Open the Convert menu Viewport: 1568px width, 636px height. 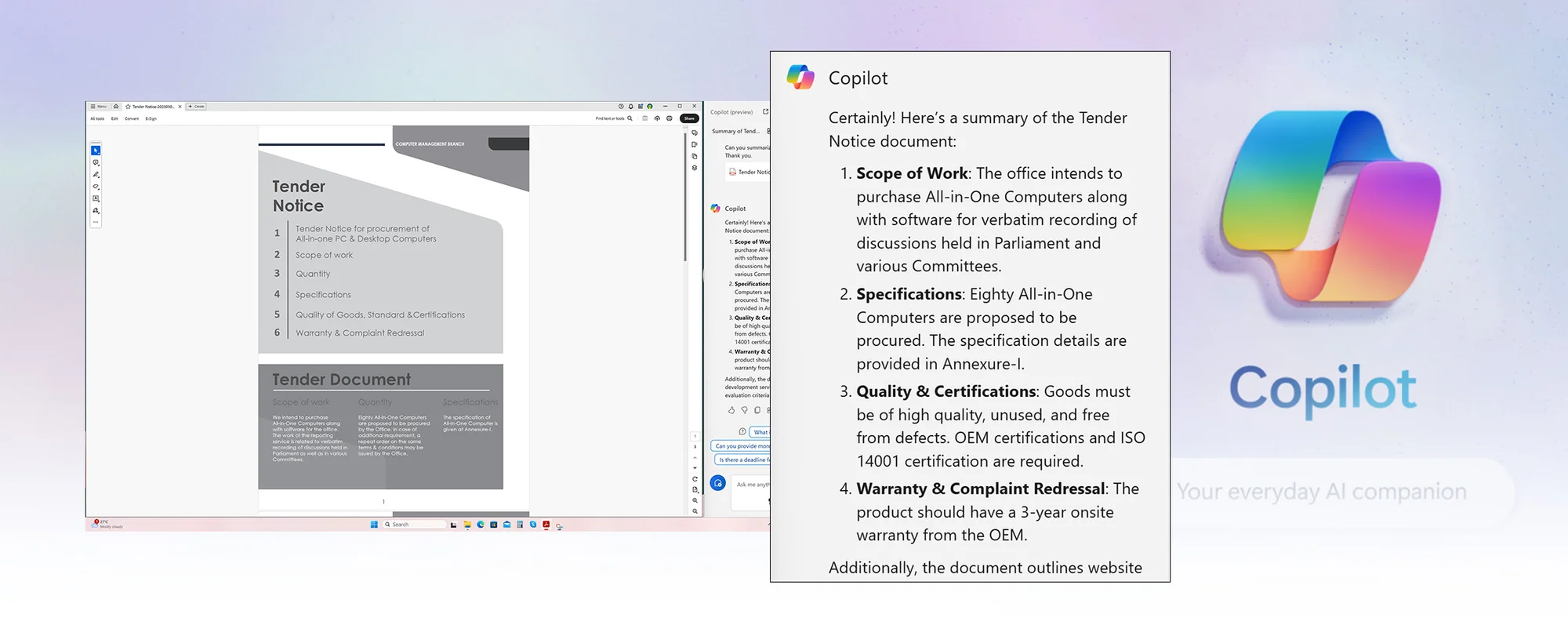click(132, 118)
